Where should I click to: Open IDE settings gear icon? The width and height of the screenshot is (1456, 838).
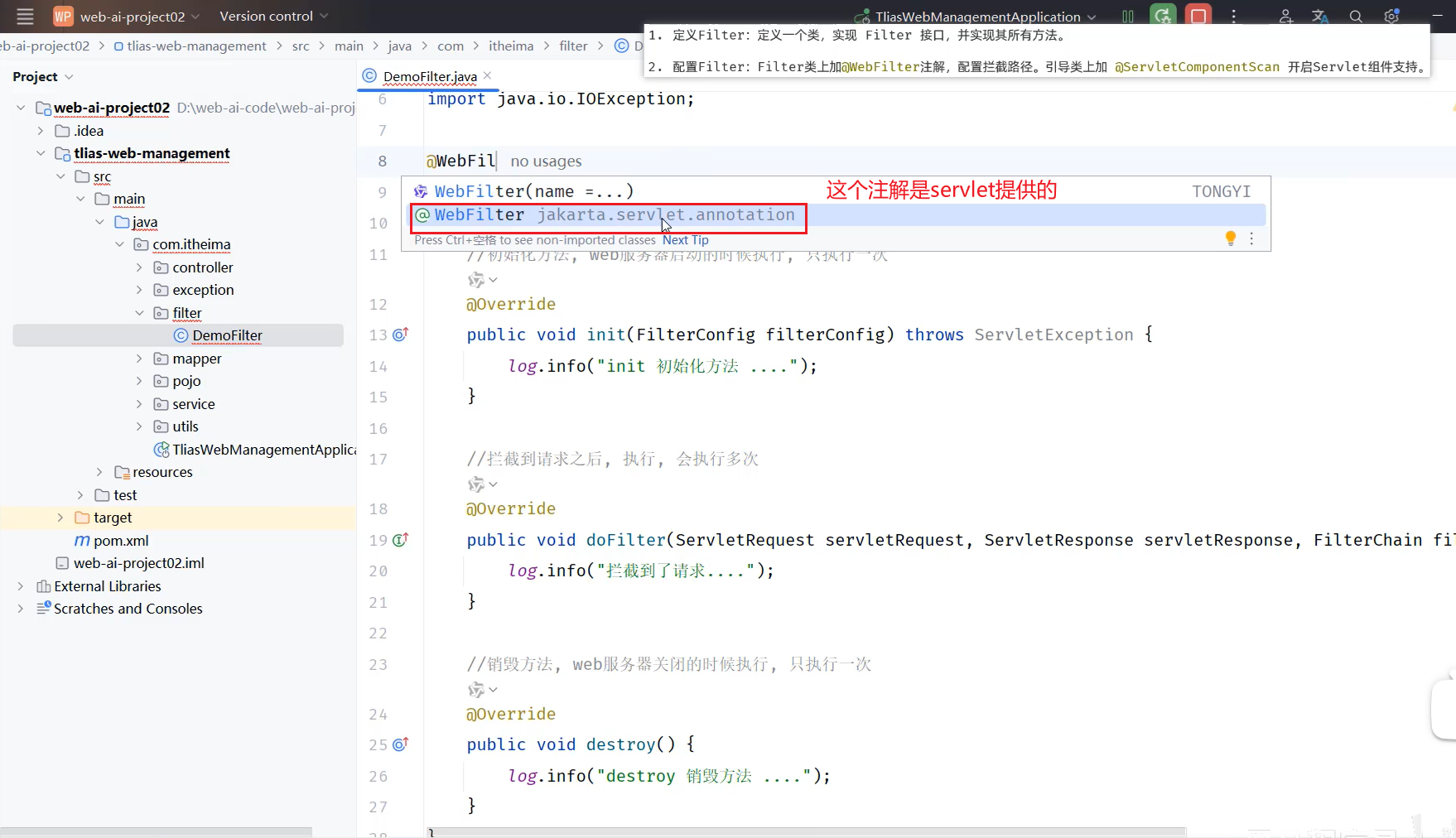1391,16
